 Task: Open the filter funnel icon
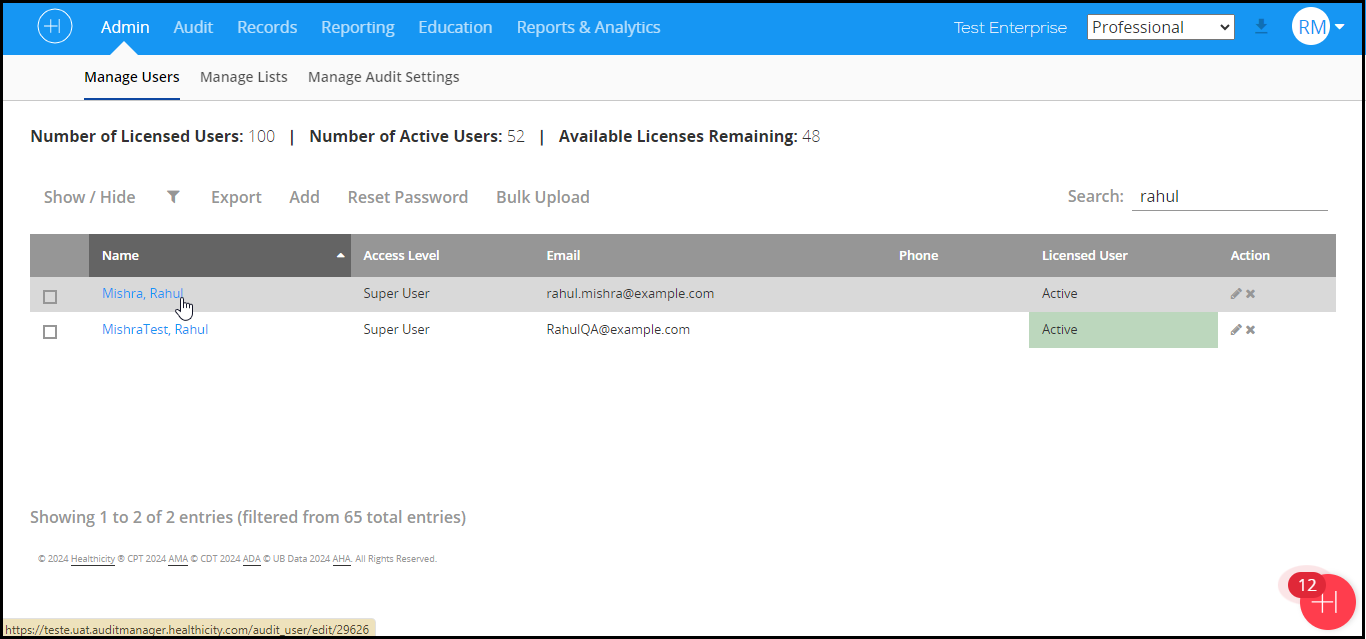(x=173, y=197)
